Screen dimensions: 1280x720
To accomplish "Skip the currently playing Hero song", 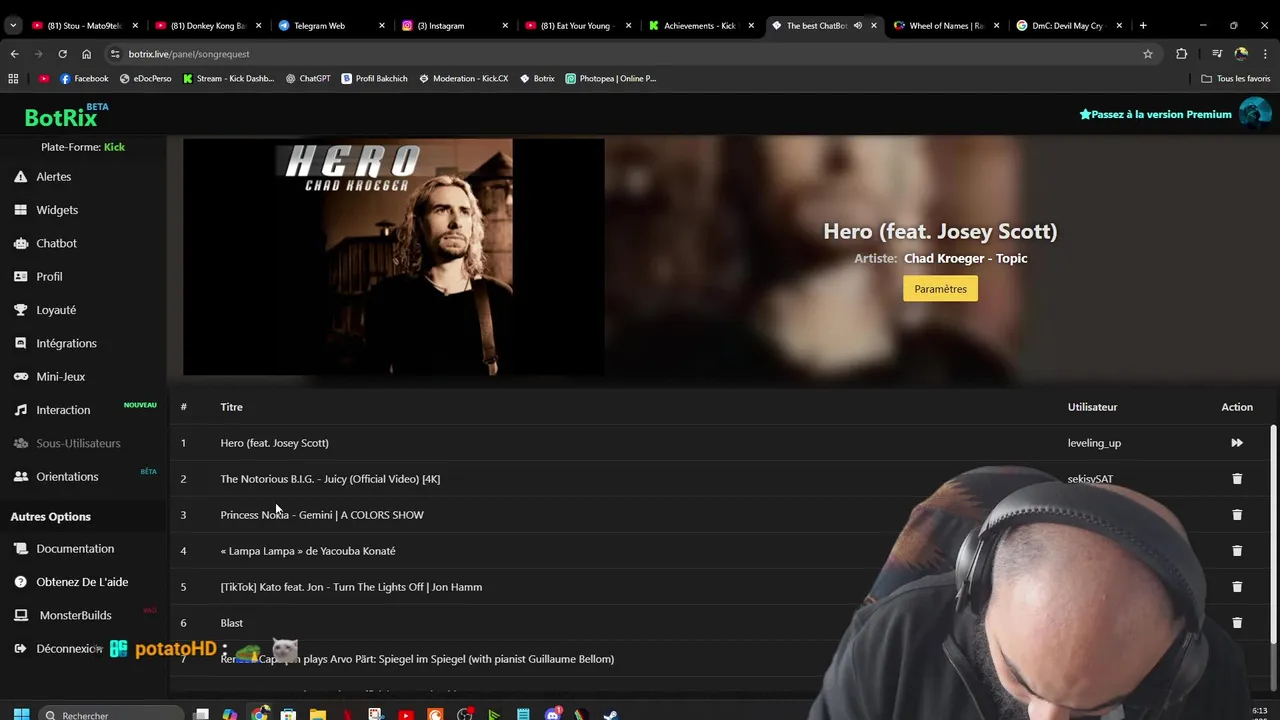I will tap(1237, 443).
